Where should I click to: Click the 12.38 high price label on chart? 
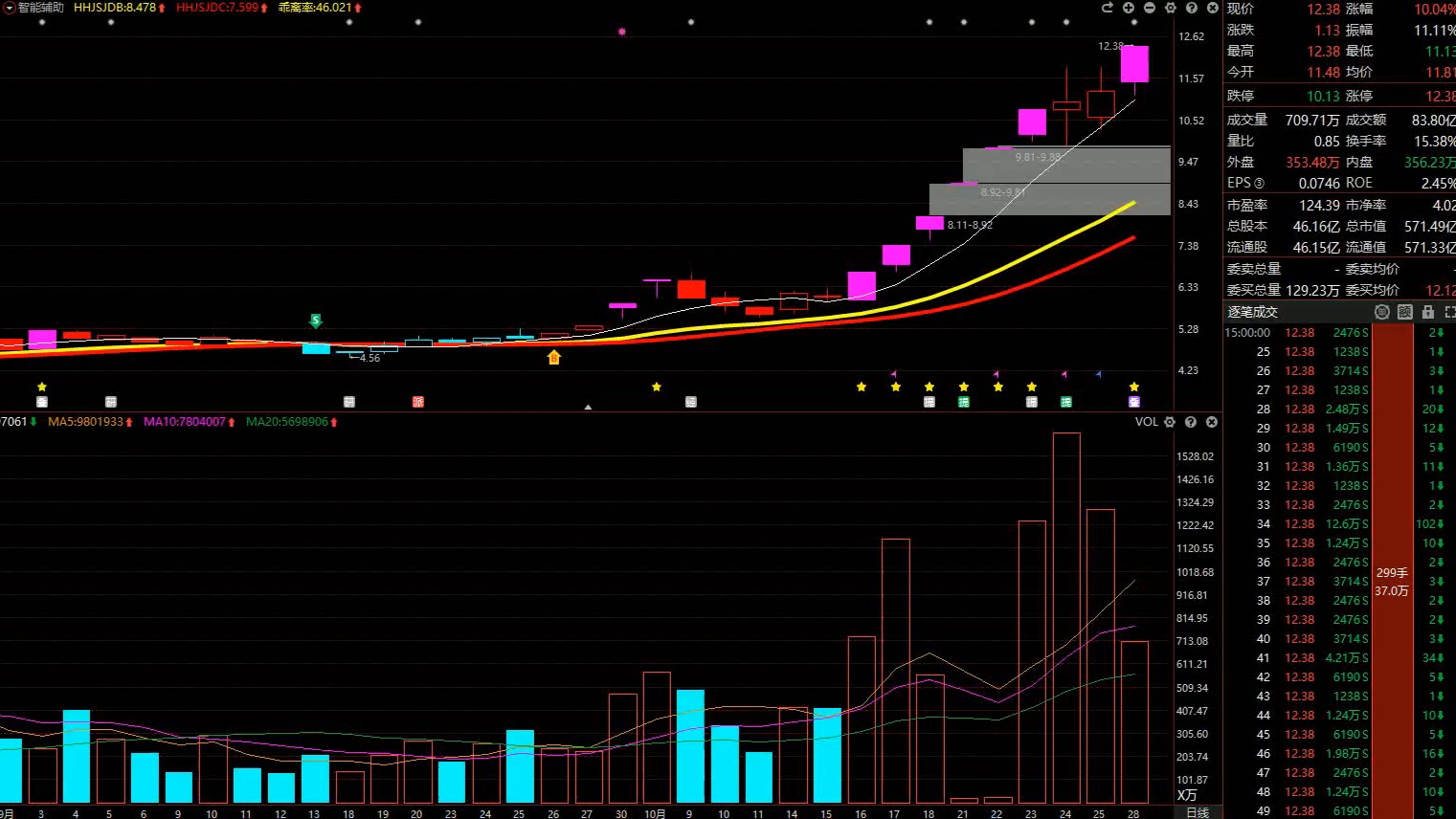pos(1110,46)
